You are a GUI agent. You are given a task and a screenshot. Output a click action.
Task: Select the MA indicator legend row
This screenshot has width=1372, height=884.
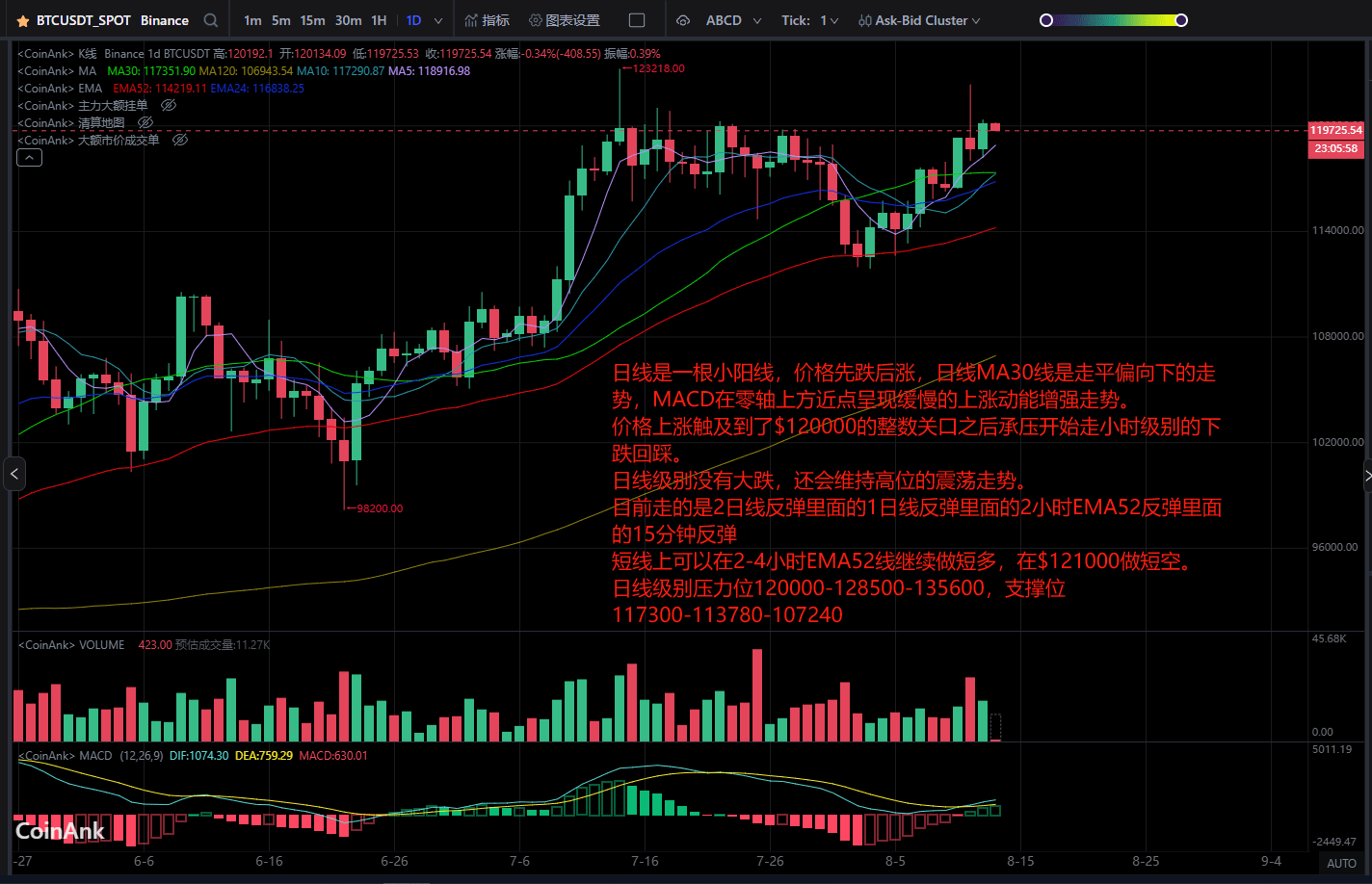point(244,70)
